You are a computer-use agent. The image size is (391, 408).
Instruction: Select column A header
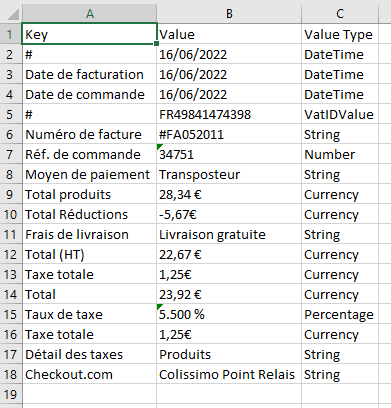[x=89, y=13]
